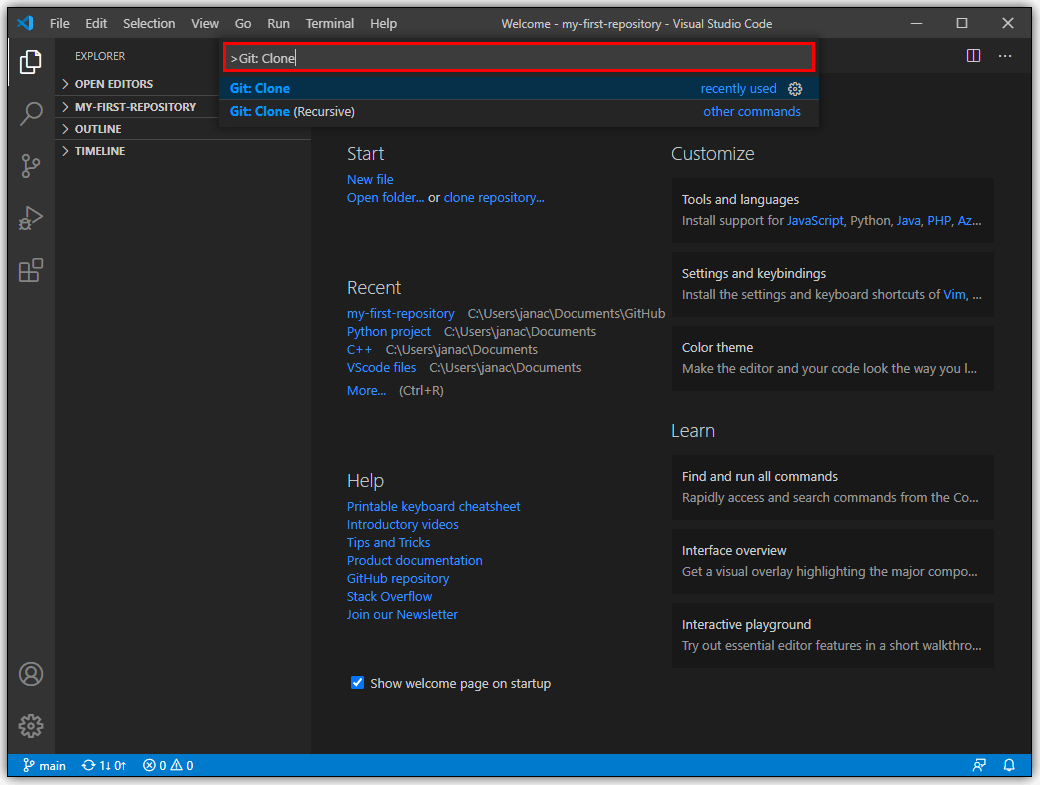The height and width of the screenshot is (785, 1040).
Task: Split the editor right
Action: [973, 56]
